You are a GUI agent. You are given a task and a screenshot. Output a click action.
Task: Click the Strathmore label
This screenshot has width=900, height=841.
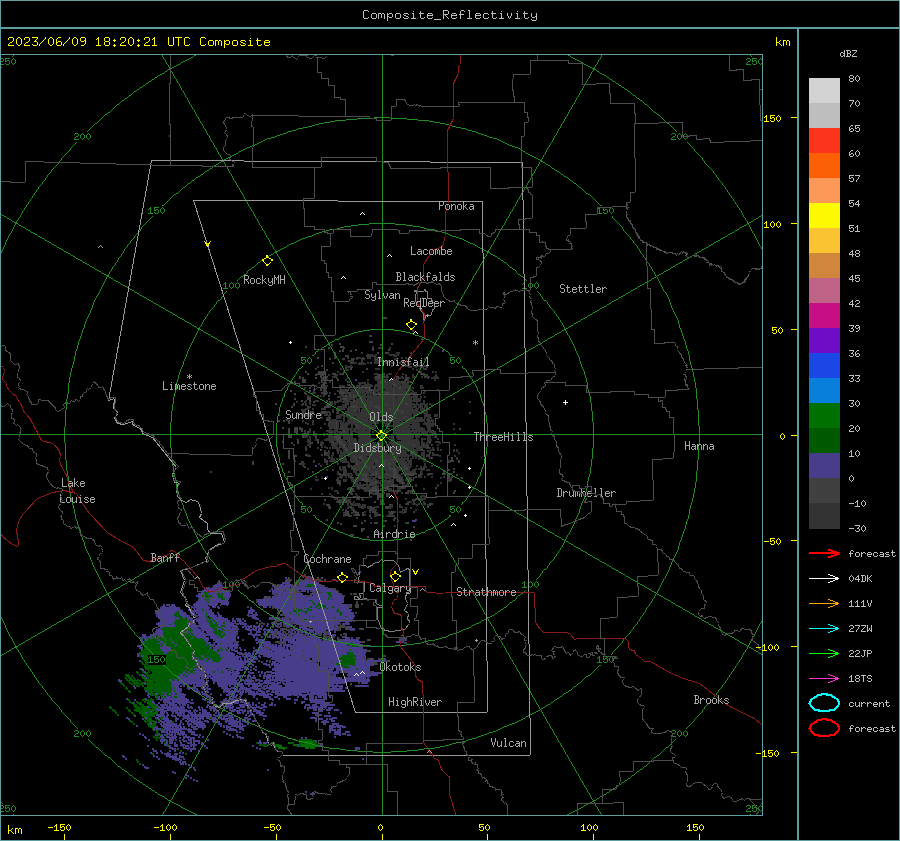[x=486, y=592]
